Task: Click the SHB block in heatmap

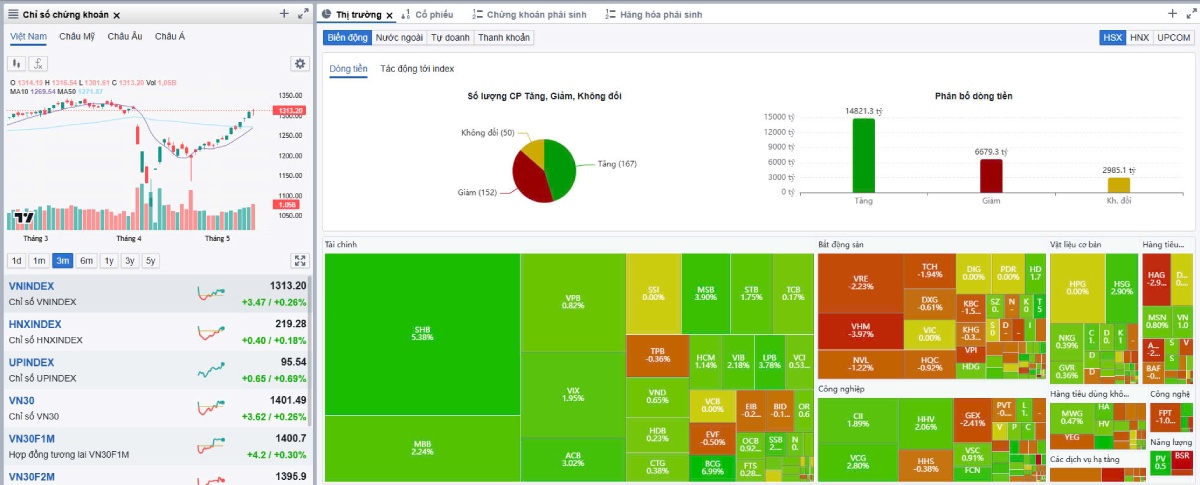Action: pyautogui.click(x=422, y=333)
